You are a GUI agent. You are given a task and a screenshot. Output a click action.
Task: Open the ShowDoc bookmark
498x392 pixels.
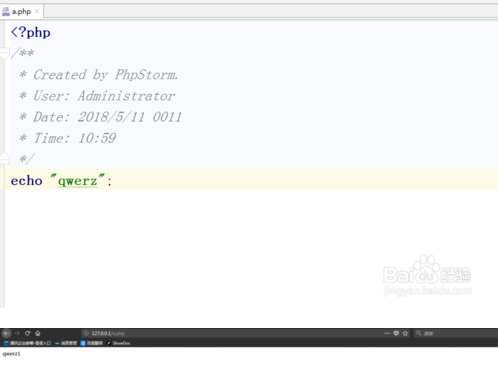(x=119, y=343)
